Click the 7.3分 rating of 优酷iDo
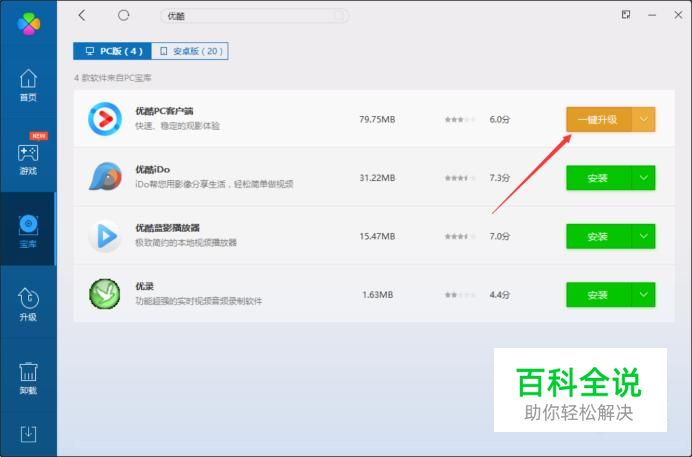This screenshot has height=457, width=692. 500,178
